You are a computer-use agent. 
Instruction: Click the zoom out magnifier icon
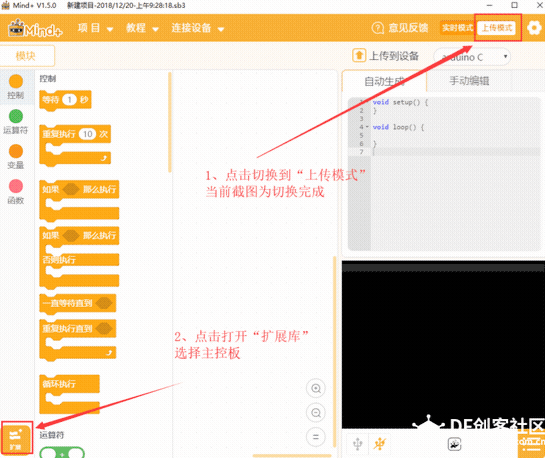point(316,412)
